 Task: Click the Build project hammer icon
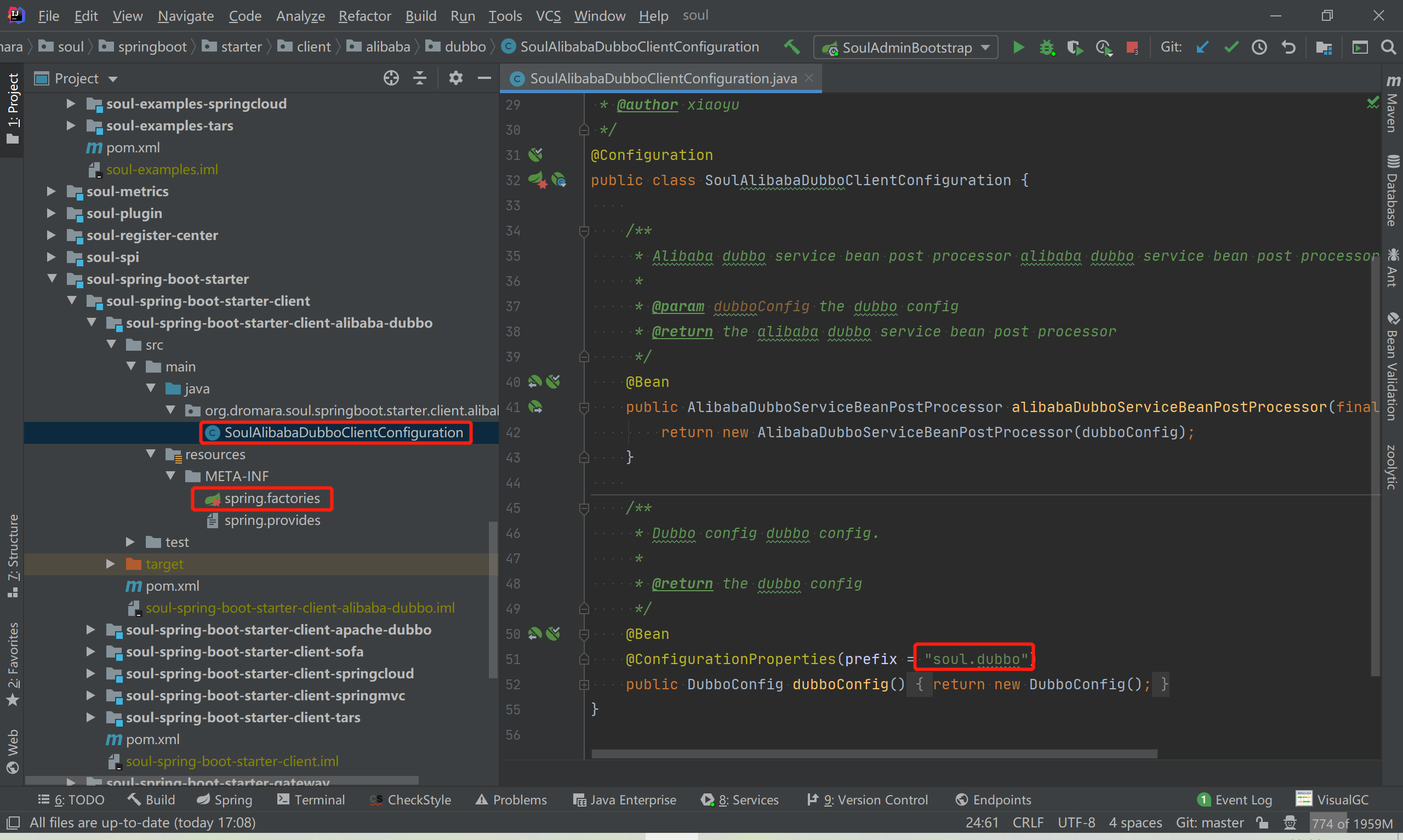792,47
